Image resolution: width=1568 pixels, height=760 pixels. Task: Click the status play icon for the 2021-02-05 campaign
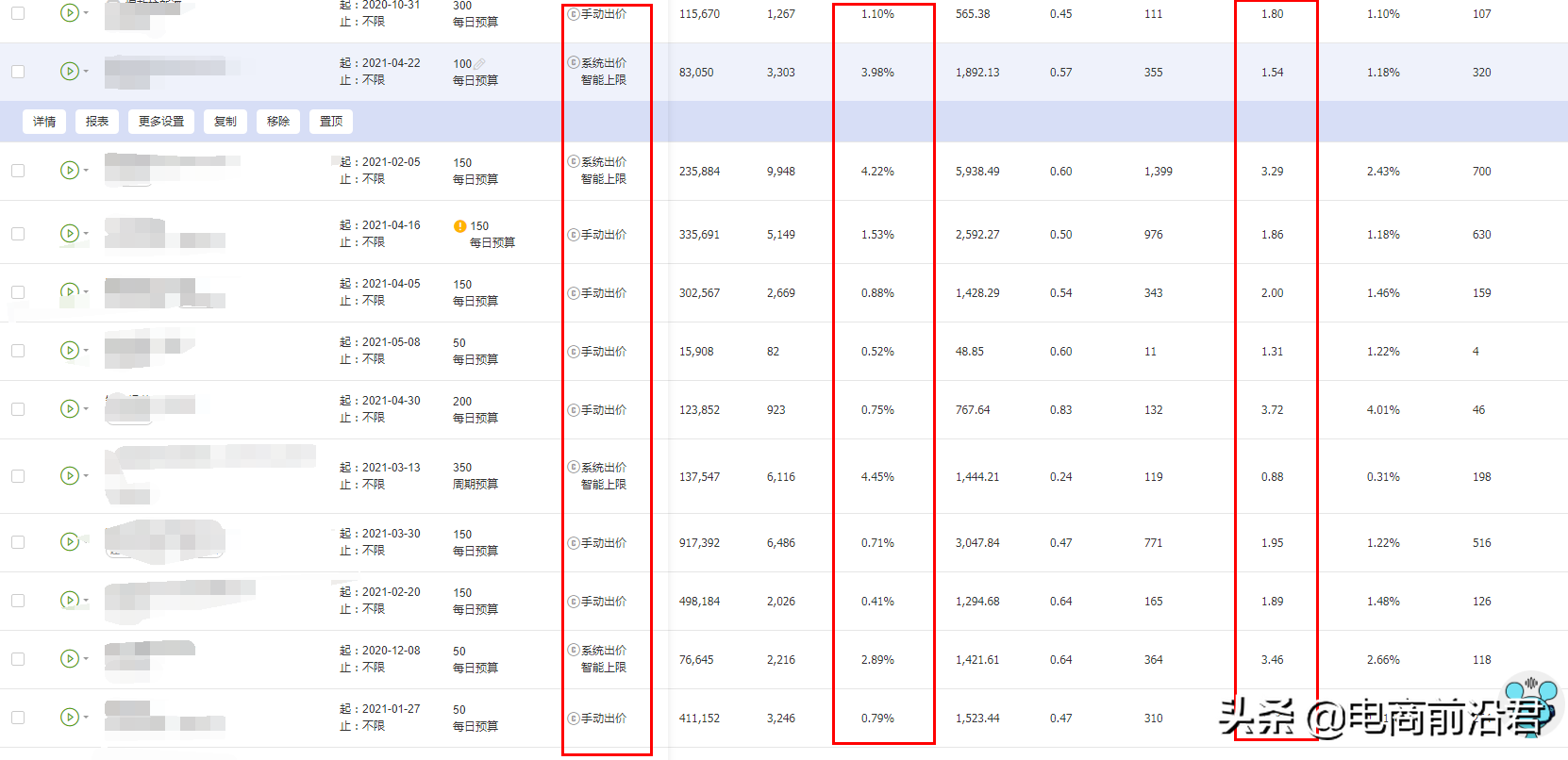coord(69,170)
